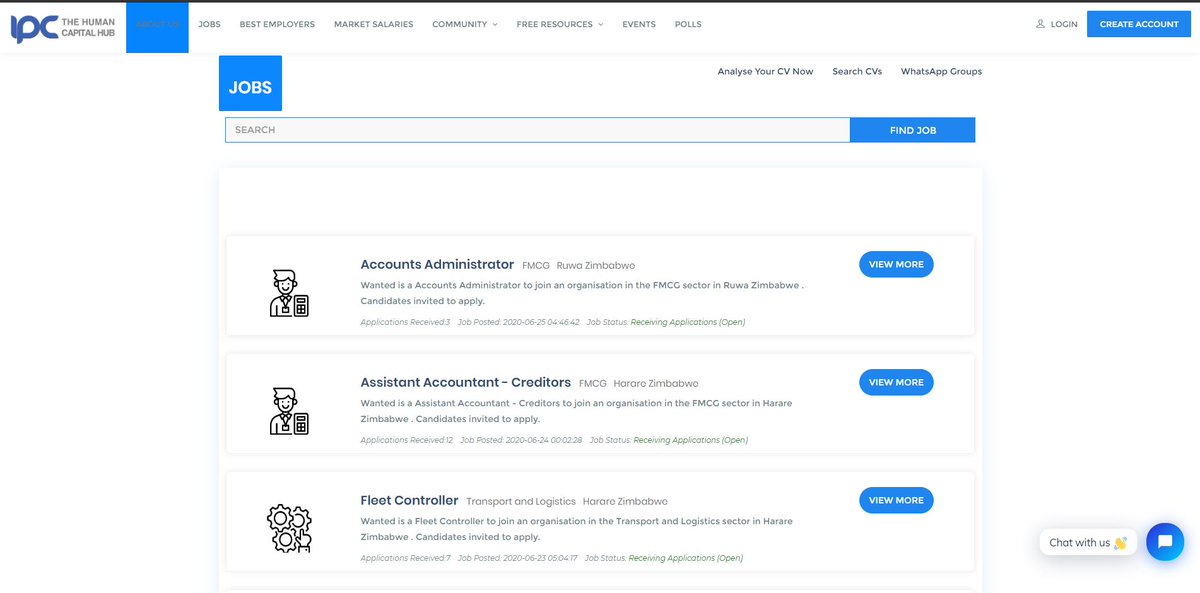This screenshot has width=1200, height=593.
Task: Select Market Salaries in the navbar
Action: [x=373, y=24]
